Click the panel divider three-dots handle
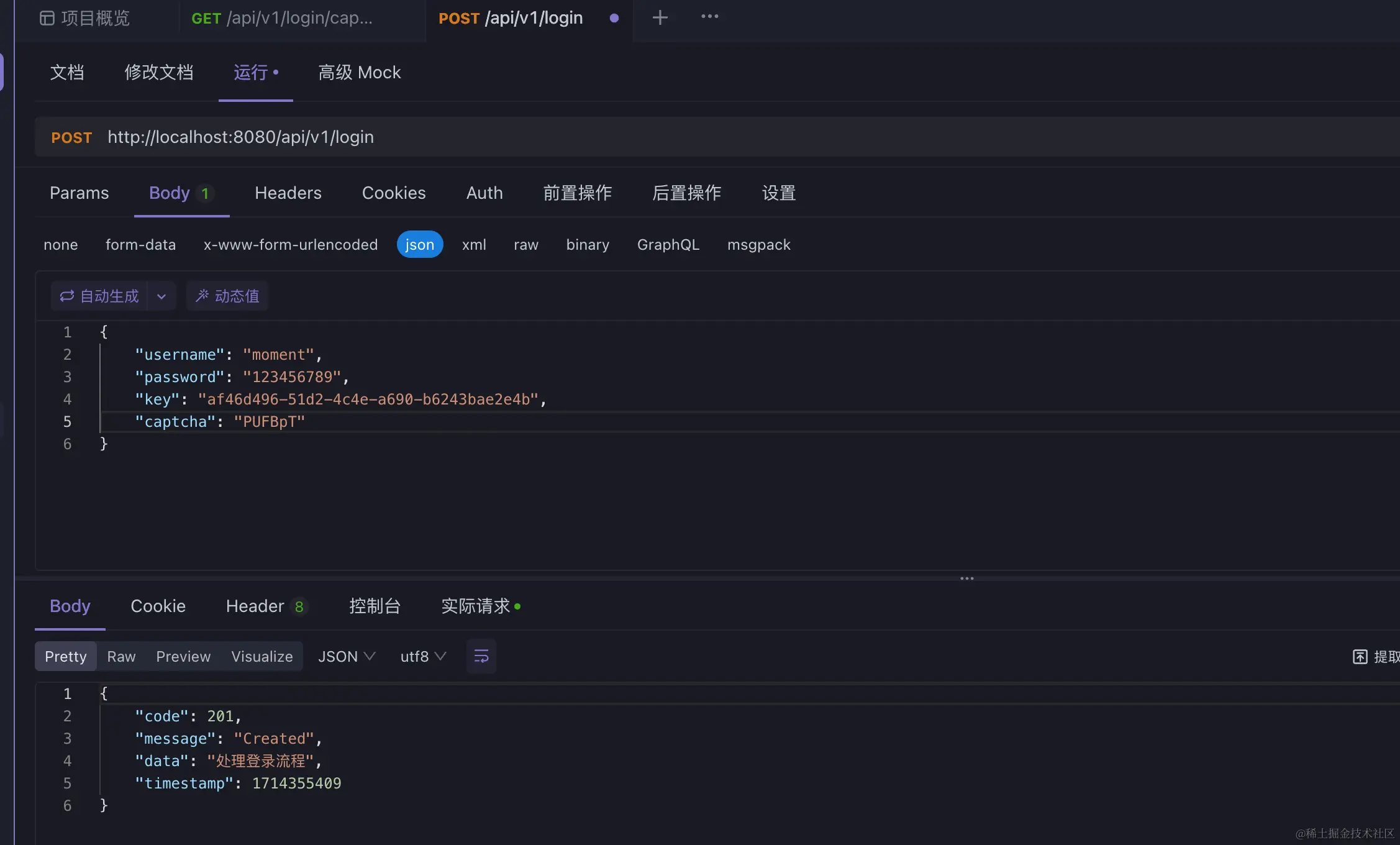 (966, 578)
